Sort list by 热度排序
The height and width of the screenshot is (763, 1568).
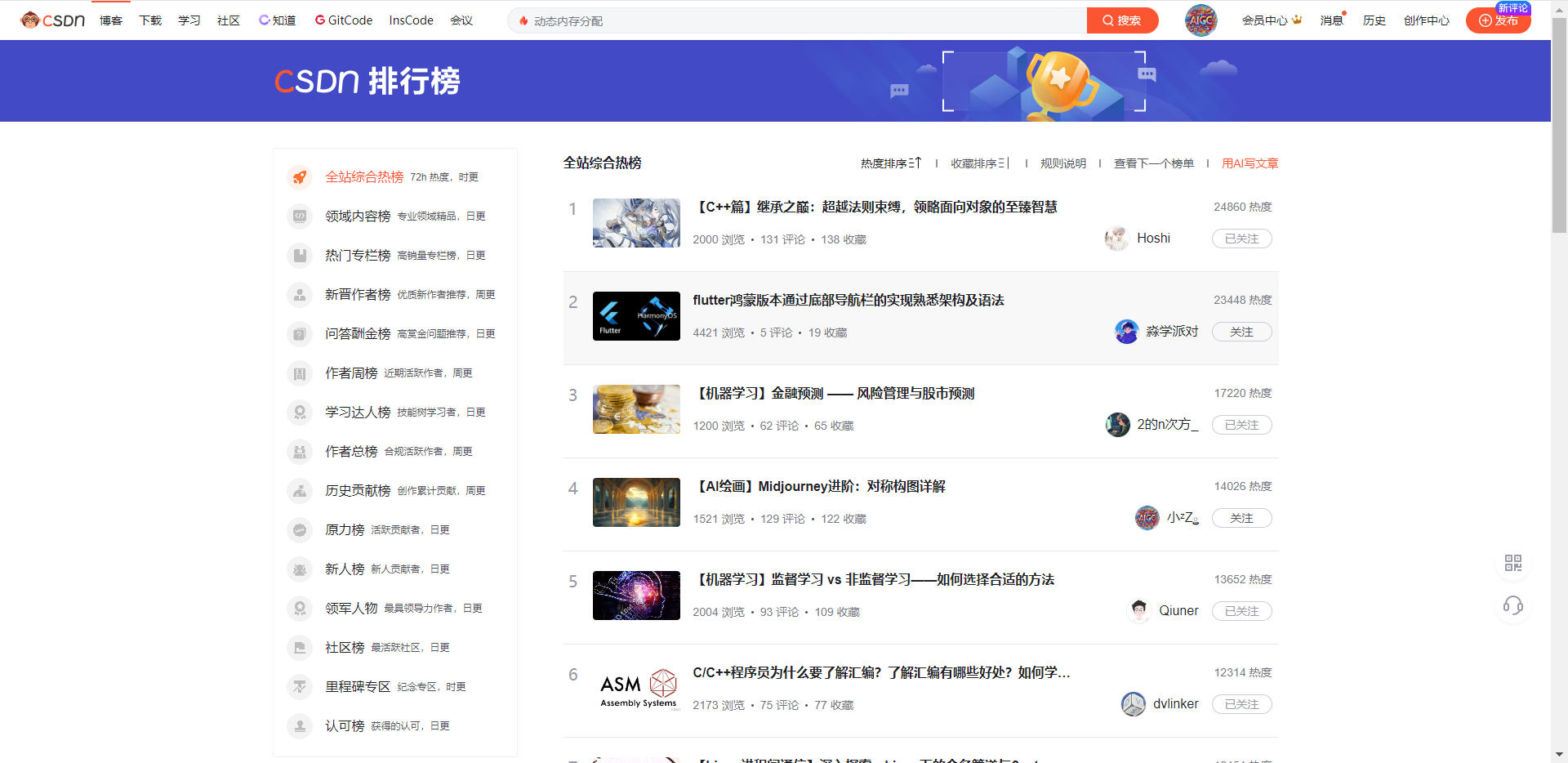(x=891, y=163)
